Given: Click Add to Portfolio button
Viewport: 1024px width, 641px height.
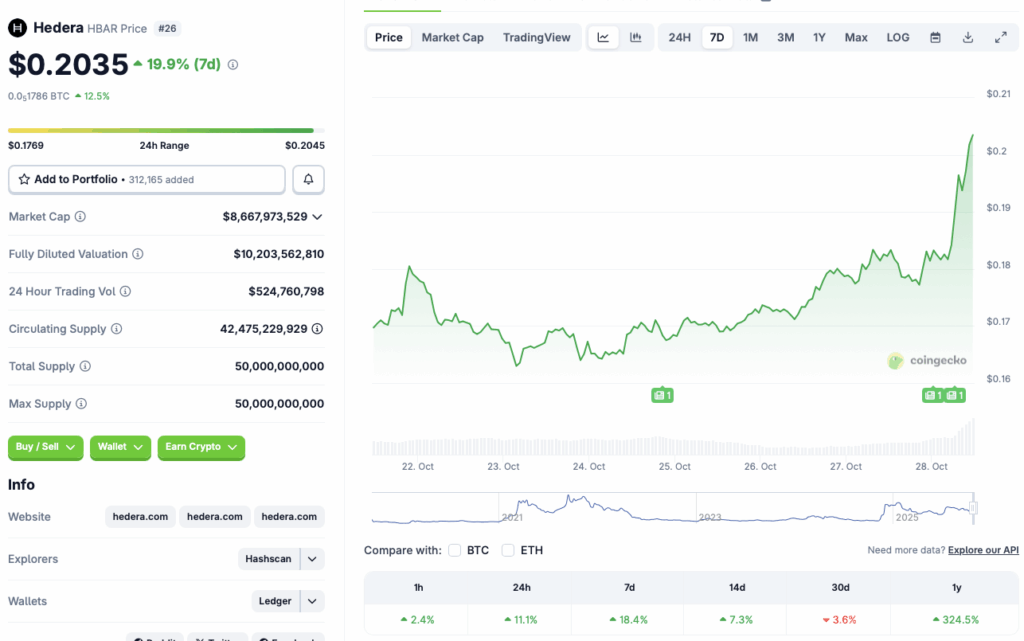Looking at the screenshot, I should 147,179.
